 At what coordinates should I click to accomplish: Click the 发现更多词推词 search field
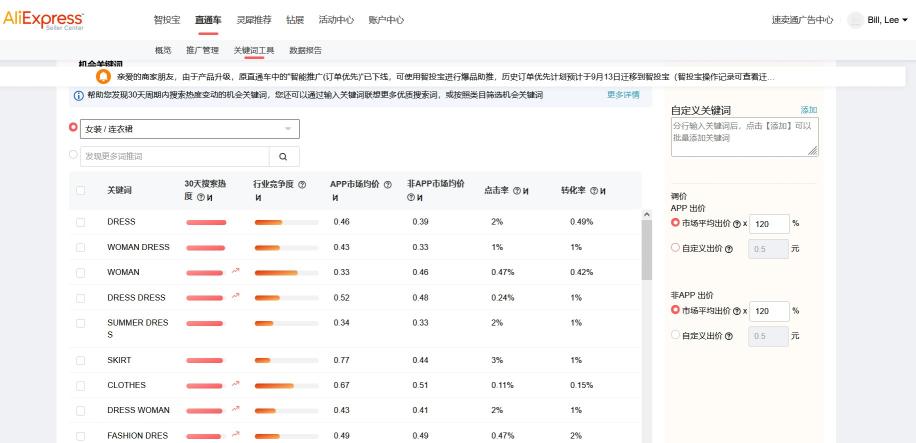[175, 157]
